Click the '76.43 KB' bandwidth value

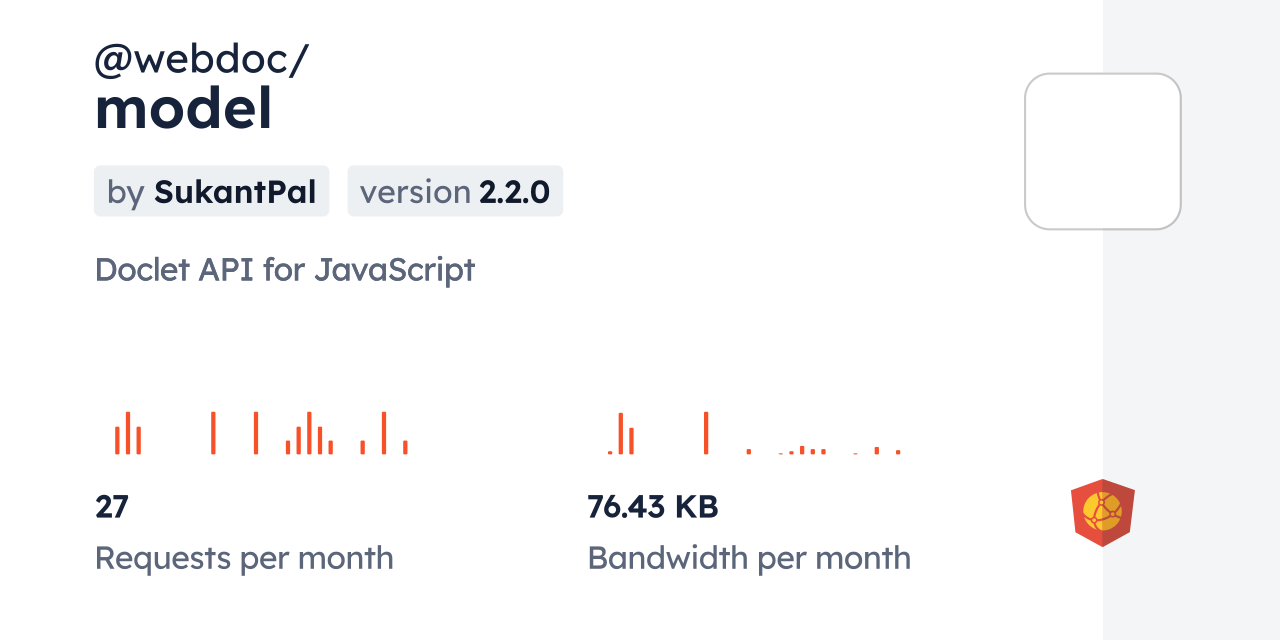click(652, 507)
